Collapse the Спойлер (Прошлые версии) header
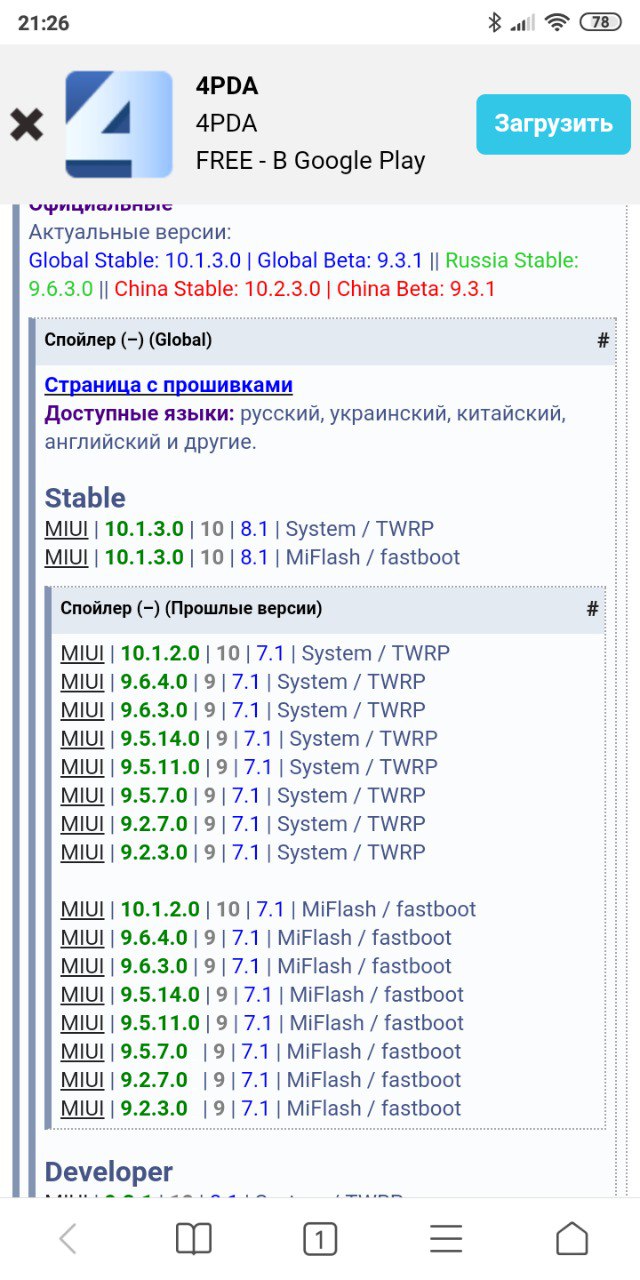 coord(323,609)
